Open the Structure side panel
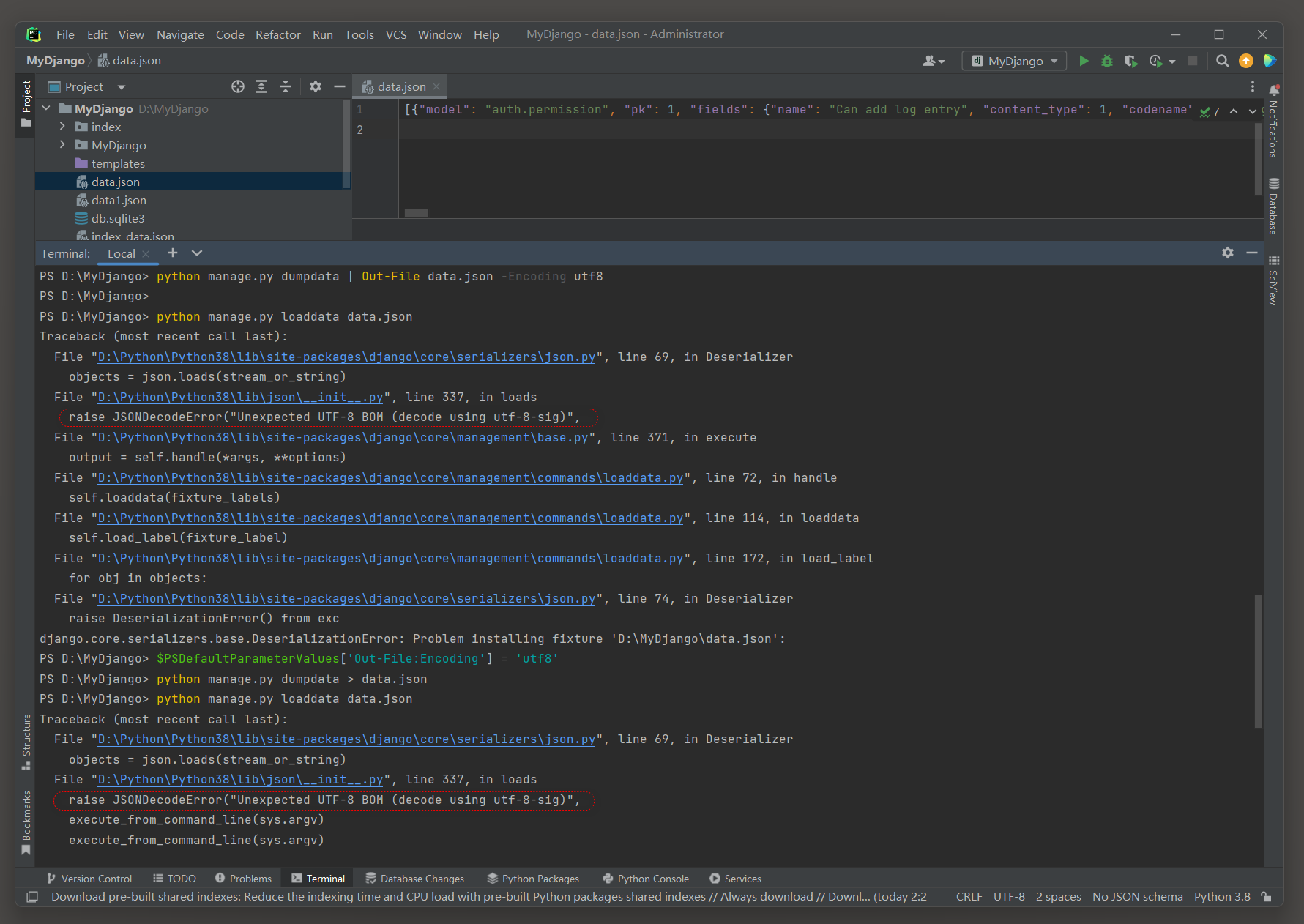The height and width of the screenshot is (924, 1304). (26, 742)
